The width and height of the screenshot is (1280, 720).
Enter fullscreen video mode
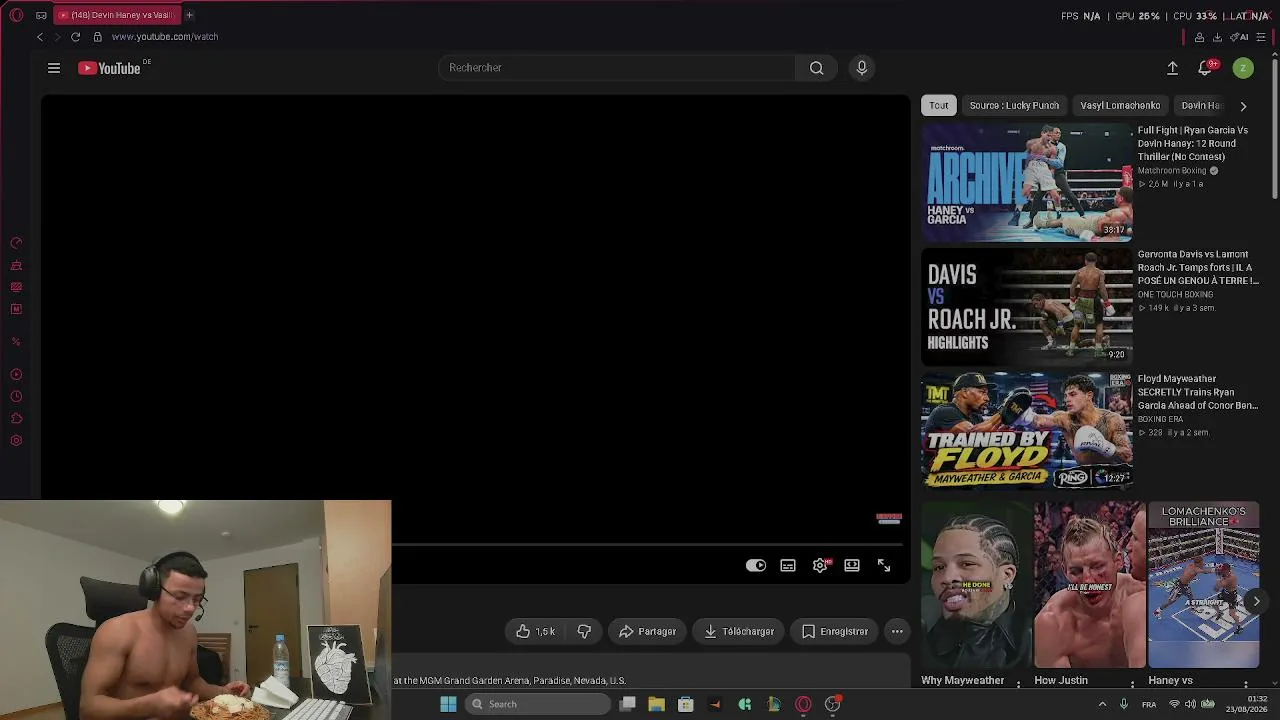point(884,566)
